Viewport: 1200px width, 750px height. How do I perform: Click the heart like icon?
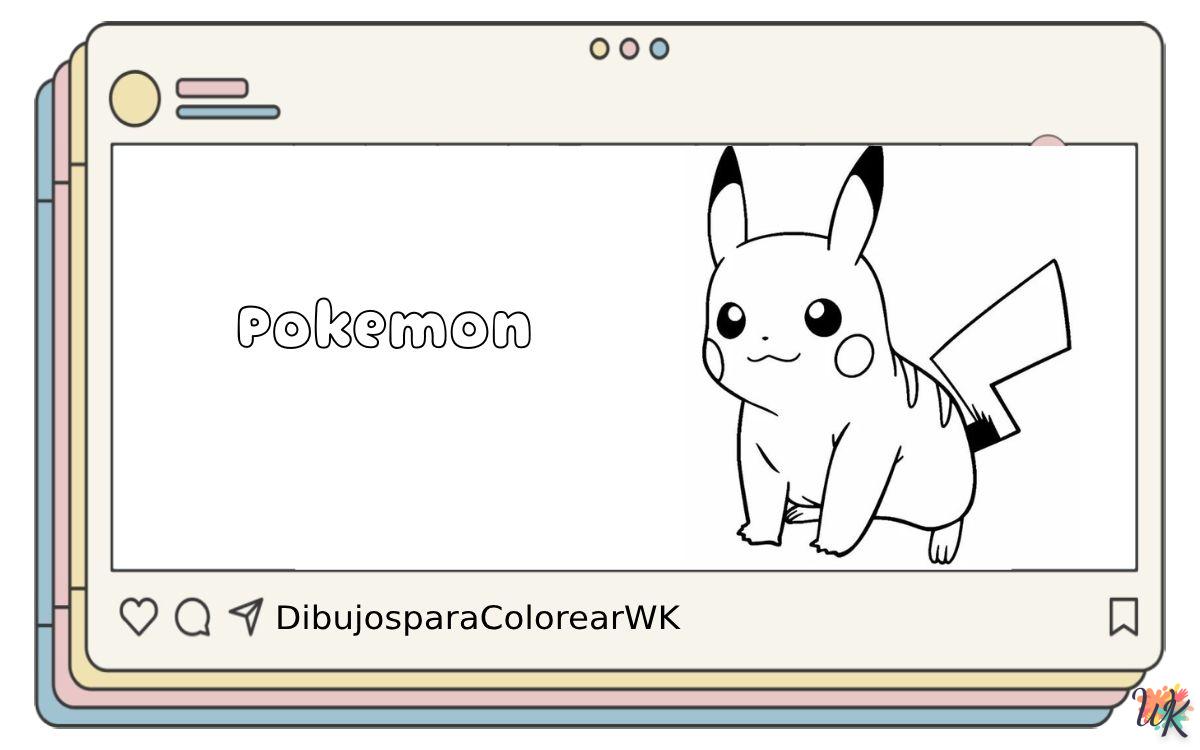coord(138,617)
